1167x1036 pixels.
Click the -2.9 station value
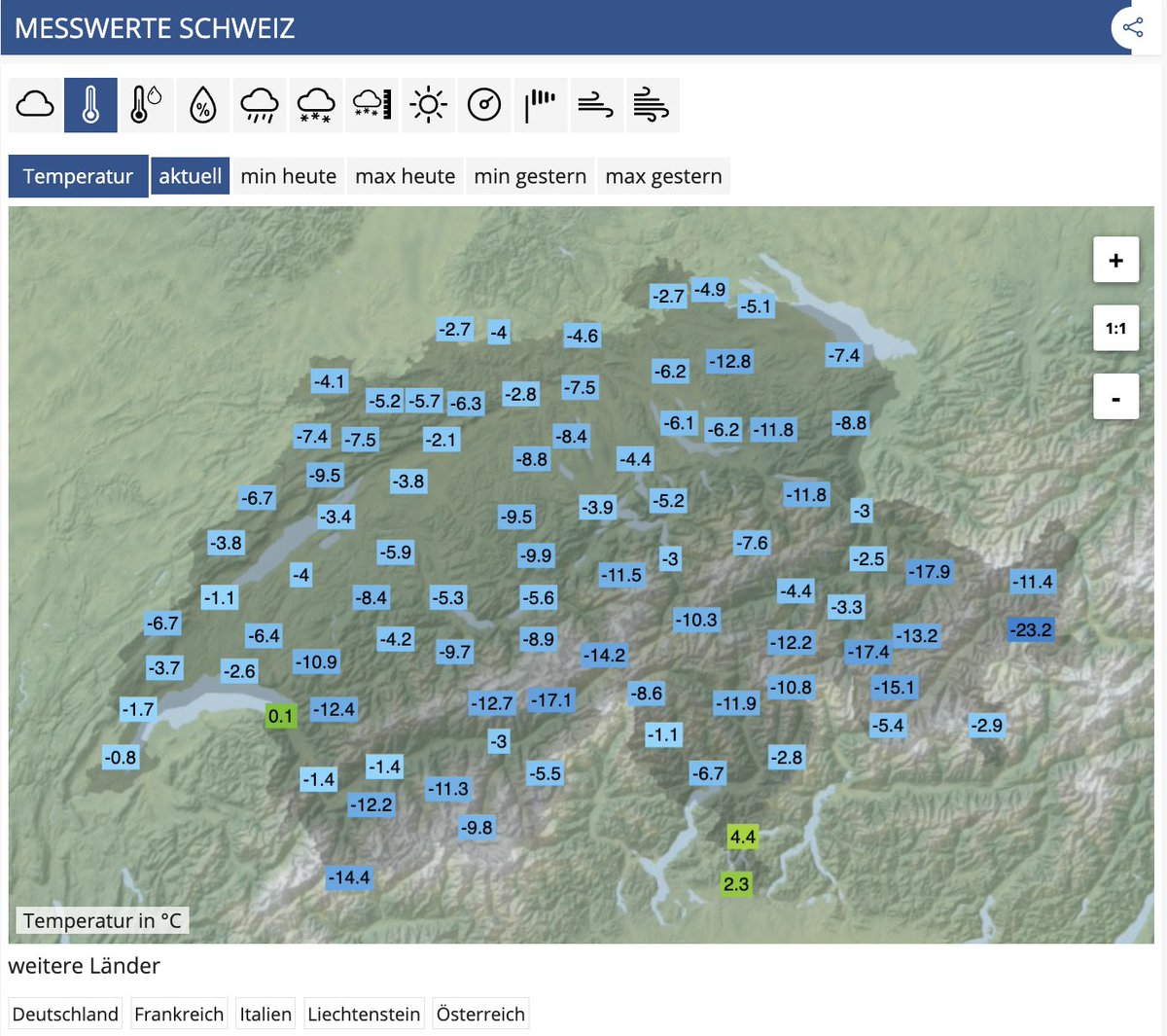point(986,725)
